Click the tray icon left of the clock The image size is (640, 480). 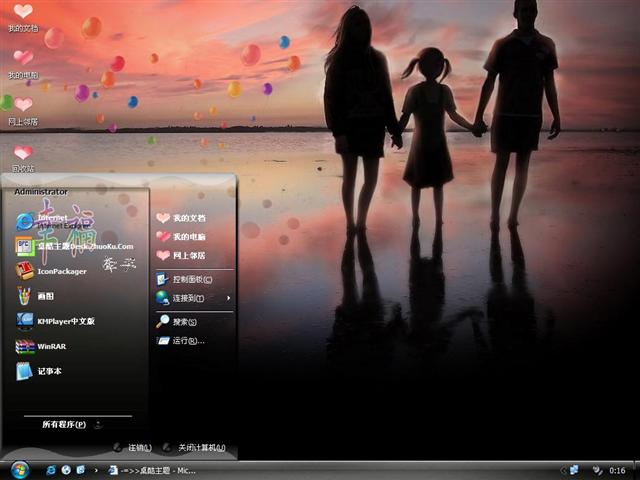pyautogui.click(x=598, y=471)
